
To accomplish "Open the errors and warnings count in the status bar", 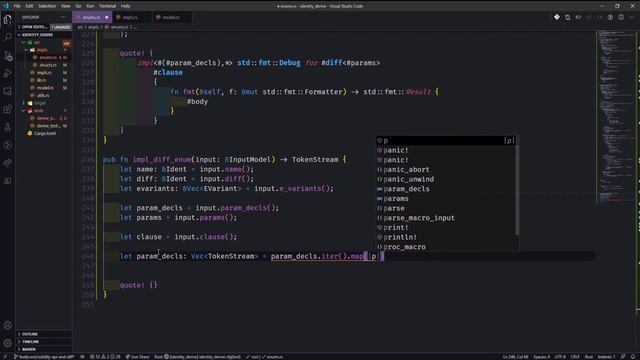I will click(x=105, y=357).
